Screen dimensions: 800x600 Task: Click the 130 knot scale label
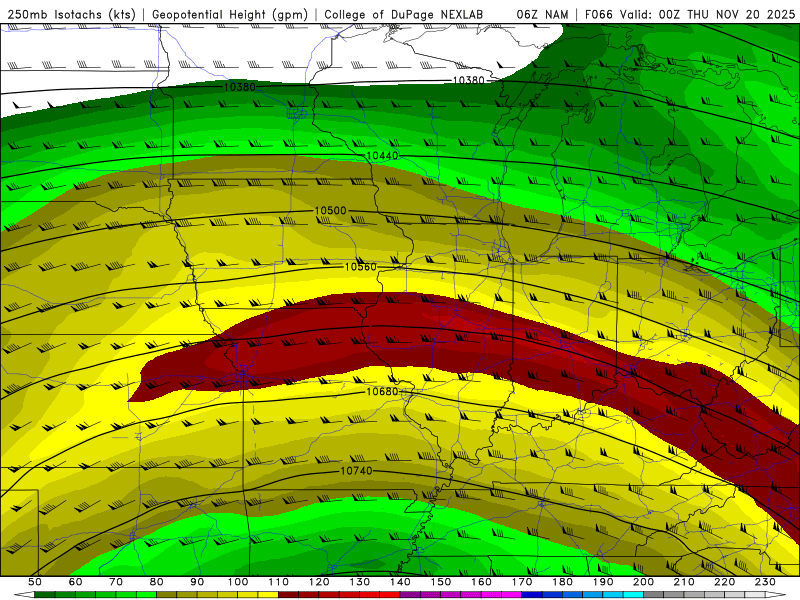(x=360, y=582)
